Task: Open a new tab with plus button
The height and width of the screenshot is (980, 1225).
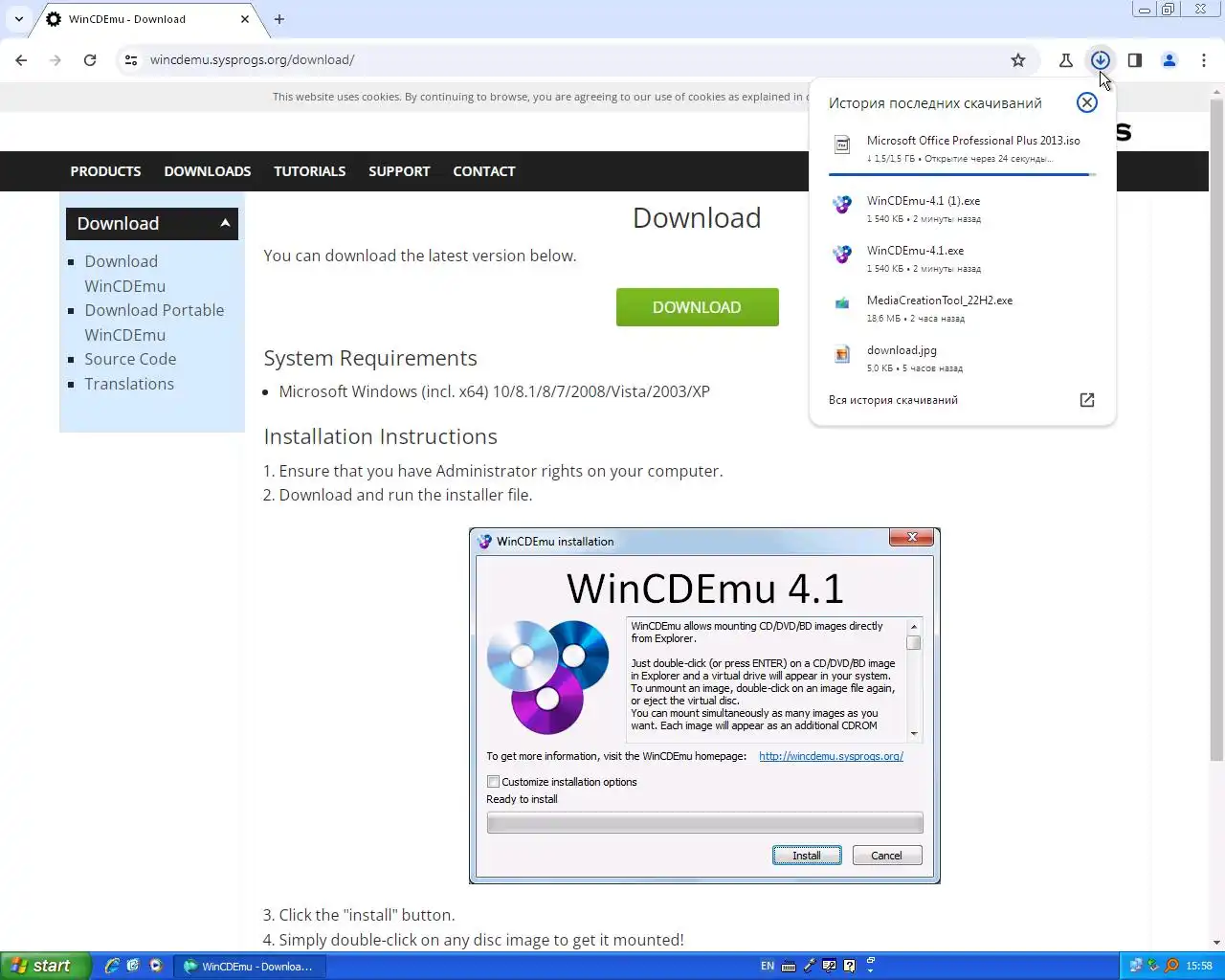Action: pyautogui.click(x=279, y=19)
